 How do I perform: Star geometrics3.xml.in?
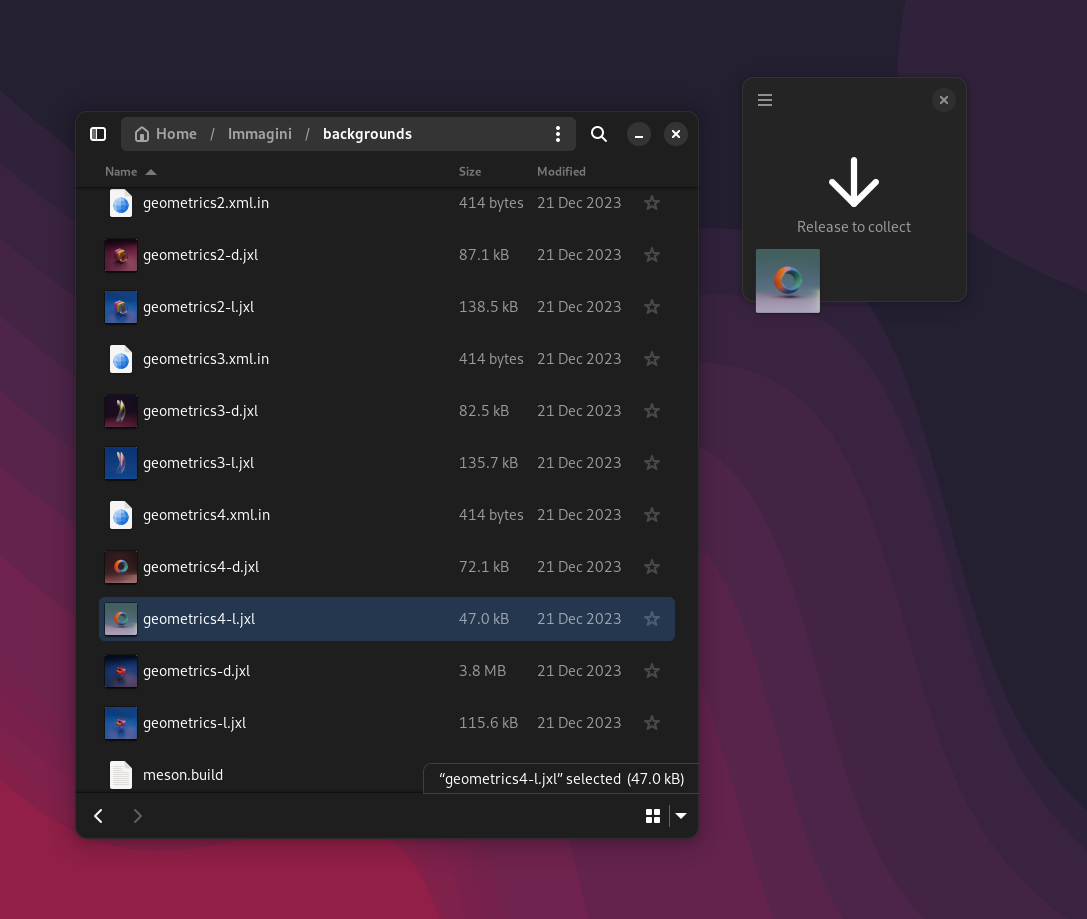point(652,359)
